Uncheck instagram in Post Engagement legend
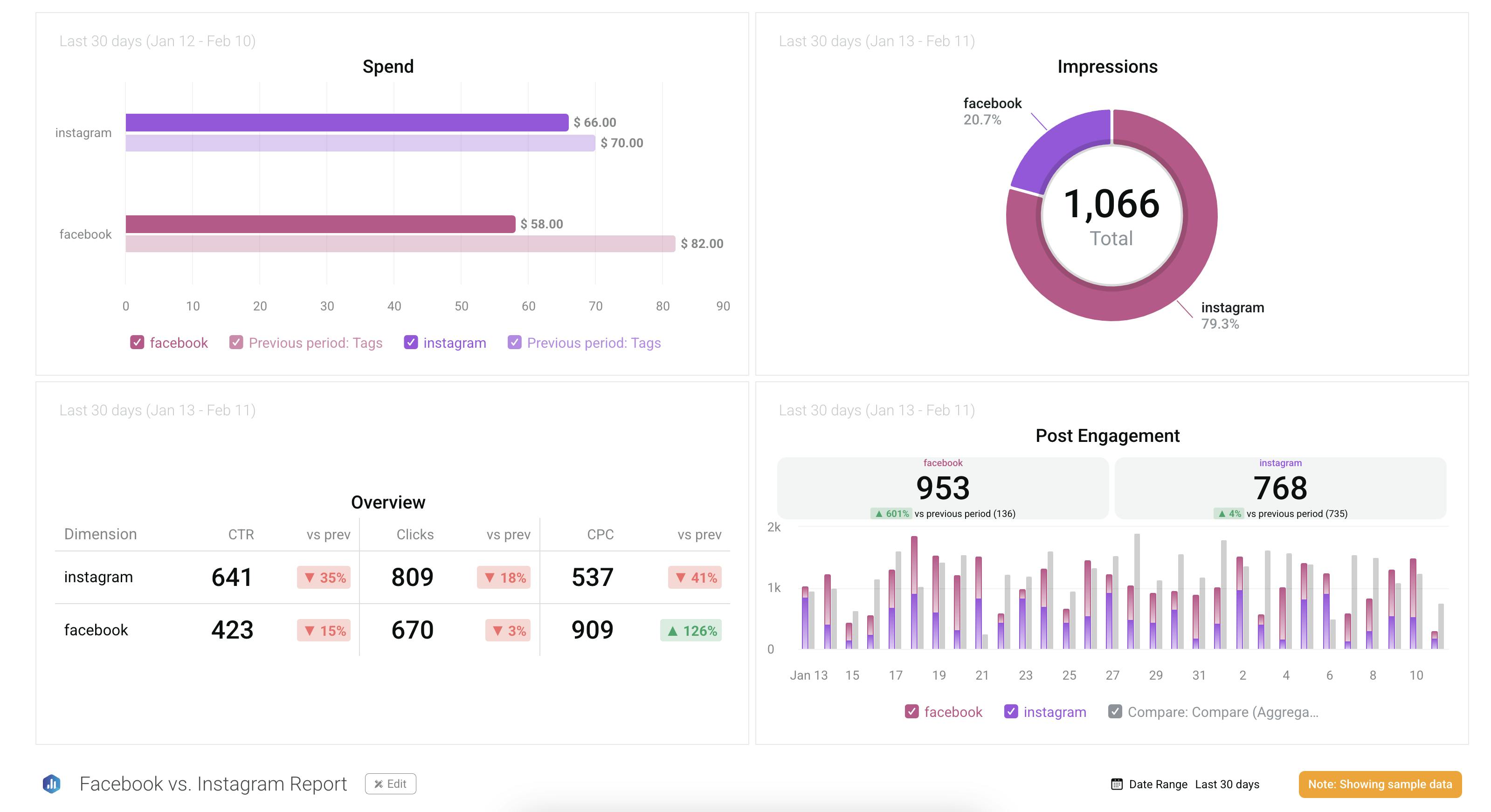This screenshot has height=812, width=1491. point(1011,711)
